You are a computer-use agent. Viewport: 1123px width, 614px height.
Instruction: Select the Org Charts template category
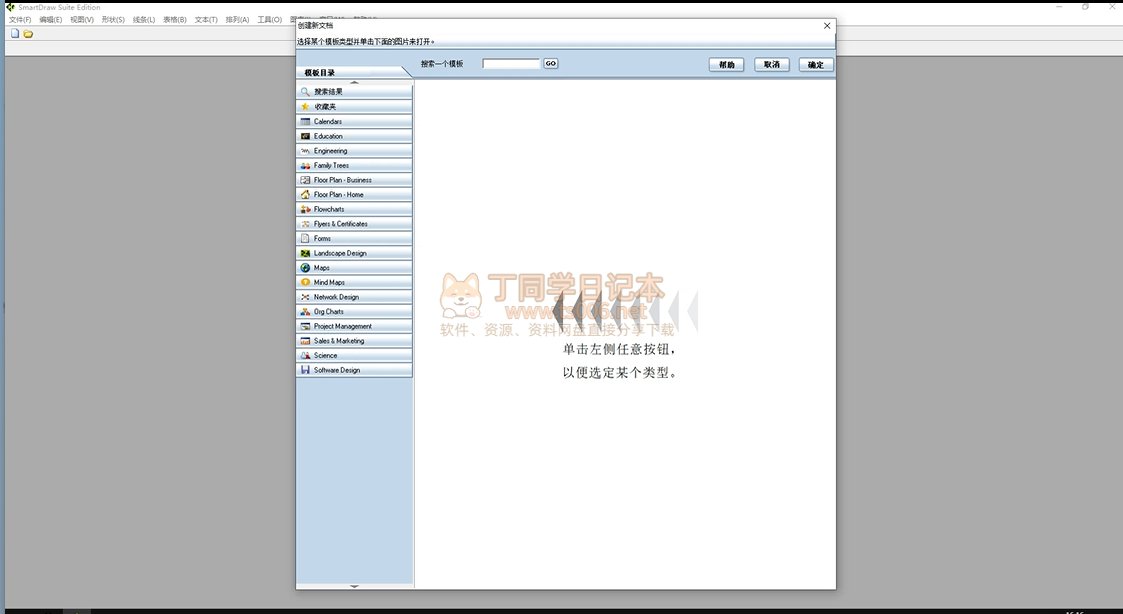point(355,312)
